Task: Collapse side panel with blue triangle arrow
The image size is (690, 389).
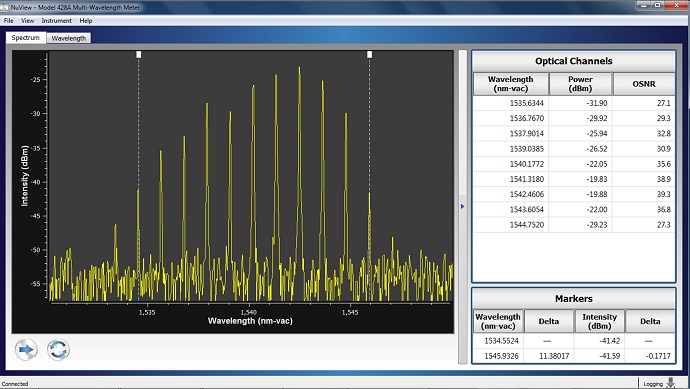Action: tap(462, 206)
